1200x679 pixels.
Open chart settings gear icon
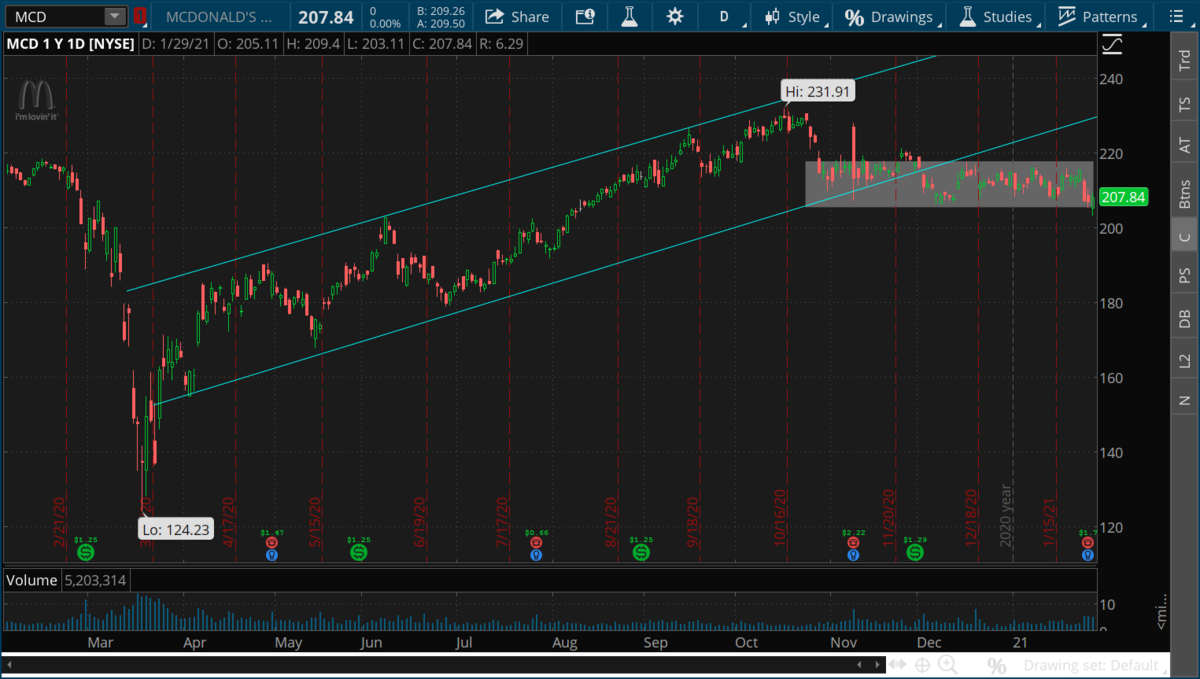[675, 17]
